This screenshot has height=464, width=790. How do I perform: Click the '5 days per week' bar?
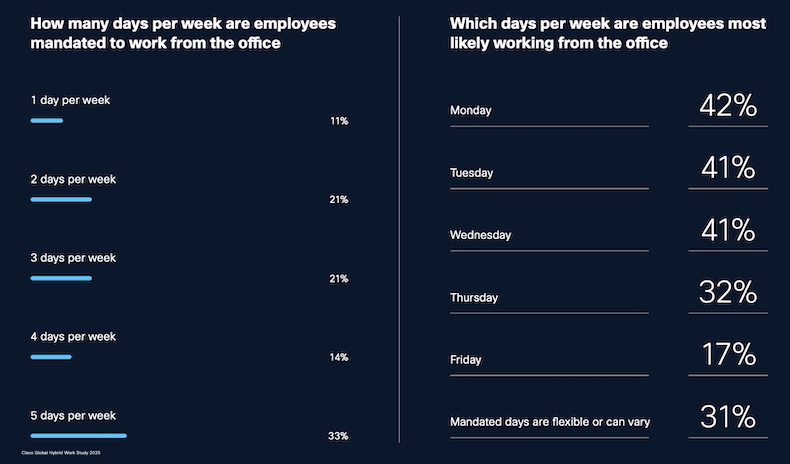tap(79, 436)
